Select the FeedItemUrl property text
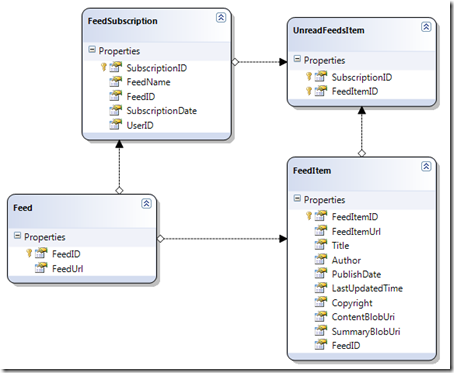 356,231
